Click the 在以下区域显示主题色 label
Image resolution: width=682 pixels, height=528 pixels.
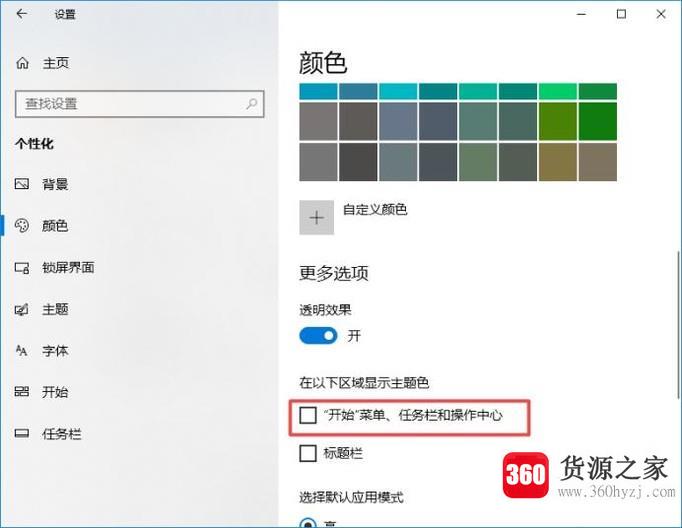[364, 383]
